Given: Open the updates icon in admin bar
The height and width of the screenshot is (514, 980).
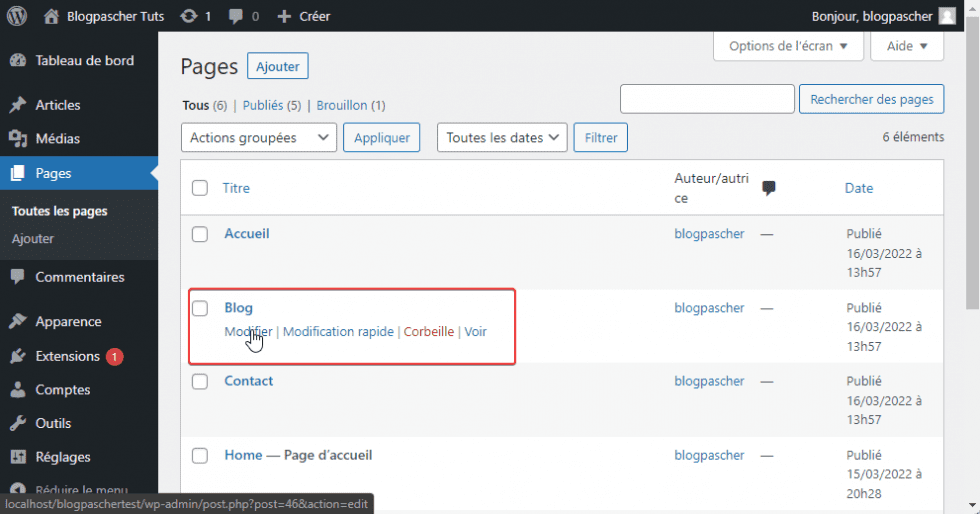Looking at the screenshot, I should [188, 16].
